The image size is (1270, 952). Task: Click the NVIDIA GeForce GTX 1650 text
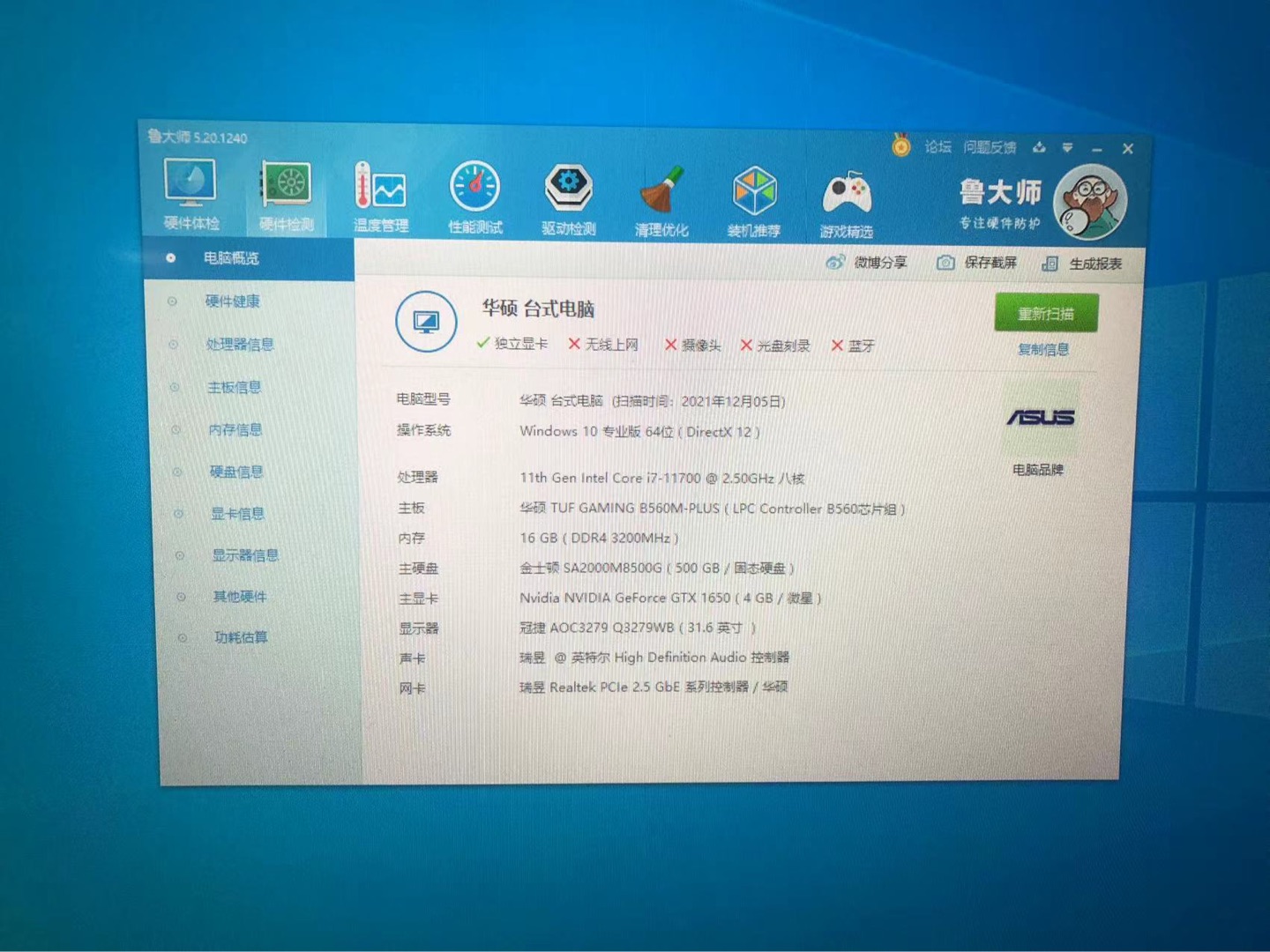[670, 598]
